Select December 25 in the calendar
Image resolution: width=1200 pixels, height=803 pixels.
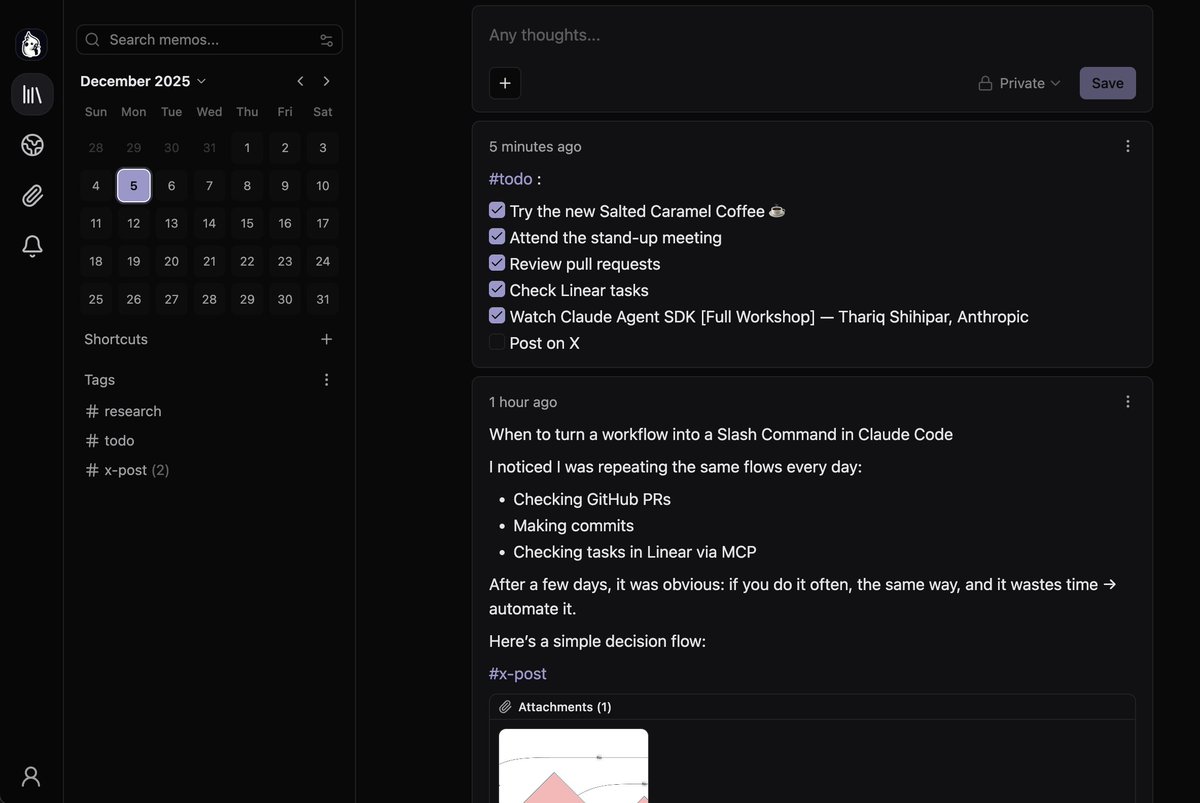click(95, 299)
